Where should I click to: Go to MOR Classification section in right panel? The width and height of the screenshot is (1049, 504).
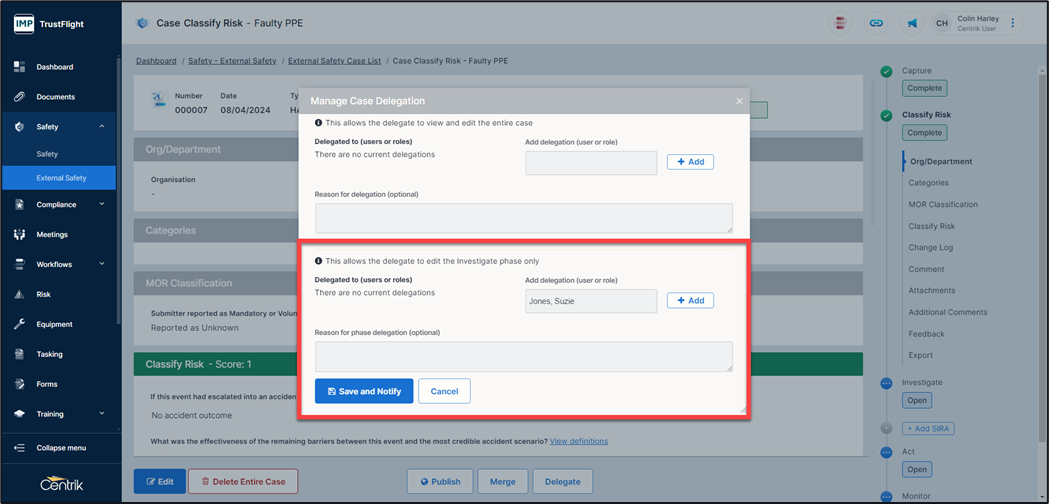(x=942, y=204)
